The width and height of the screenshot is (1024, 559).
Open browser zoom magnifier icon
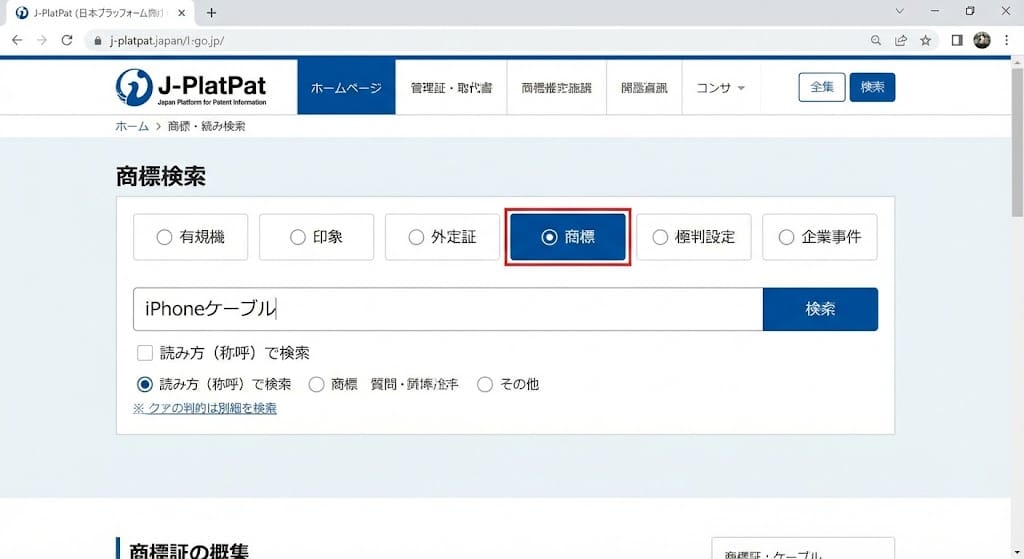point(876,40)
